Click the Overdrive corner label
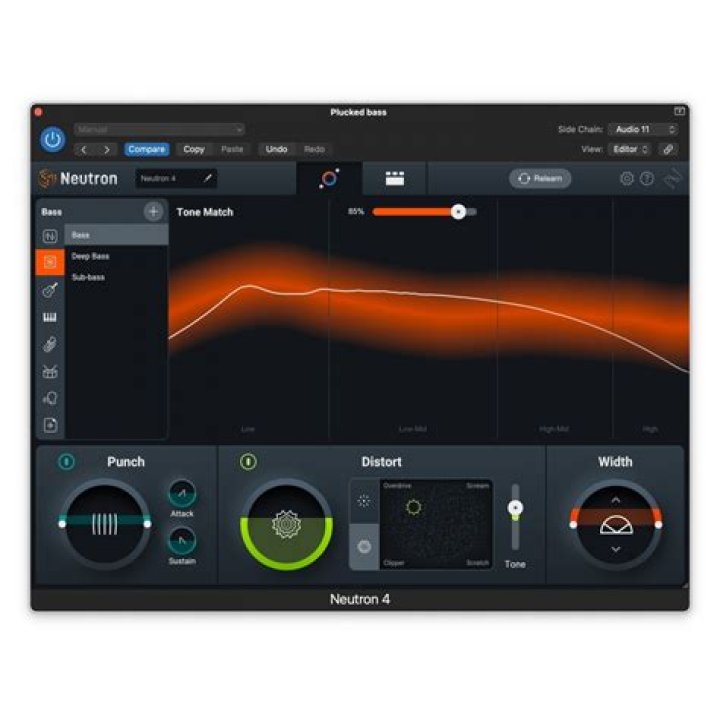The height and width of the screenshot is (720, 720). pyautogui.click(x=397, y=486)
